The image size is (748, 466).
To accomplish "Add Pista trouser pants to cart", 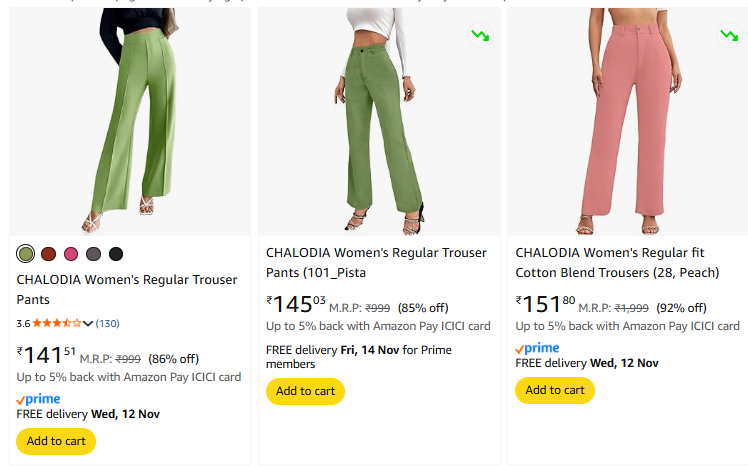I will pyautogui.click(x=305, y=391).
